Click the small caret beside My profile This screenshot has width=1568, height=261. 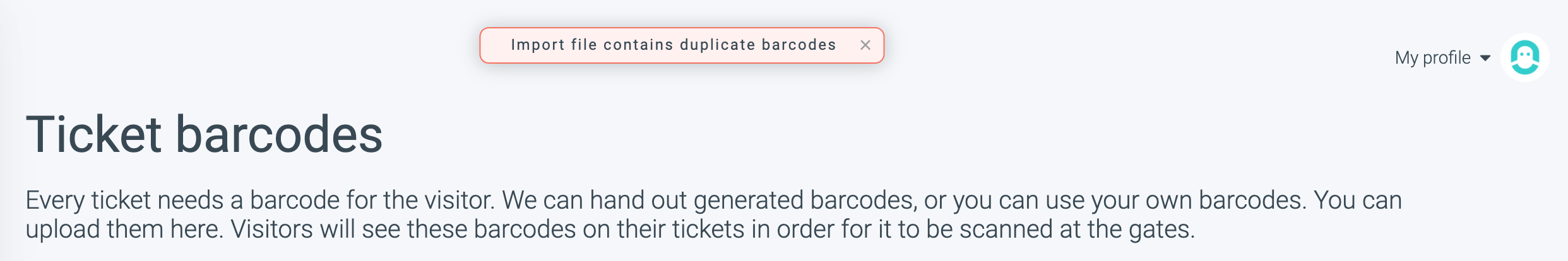[1485, 58]
